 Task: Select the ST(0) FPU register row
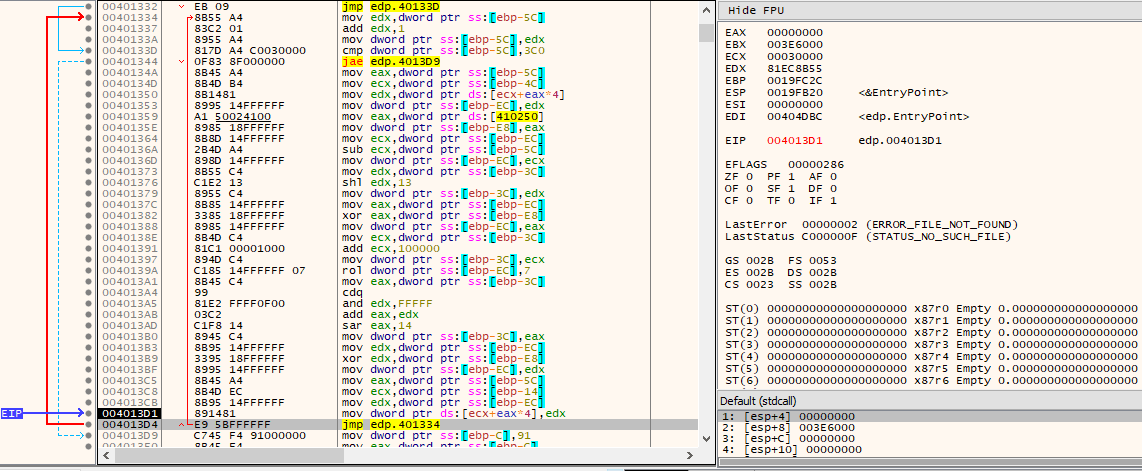click(932, 309)
